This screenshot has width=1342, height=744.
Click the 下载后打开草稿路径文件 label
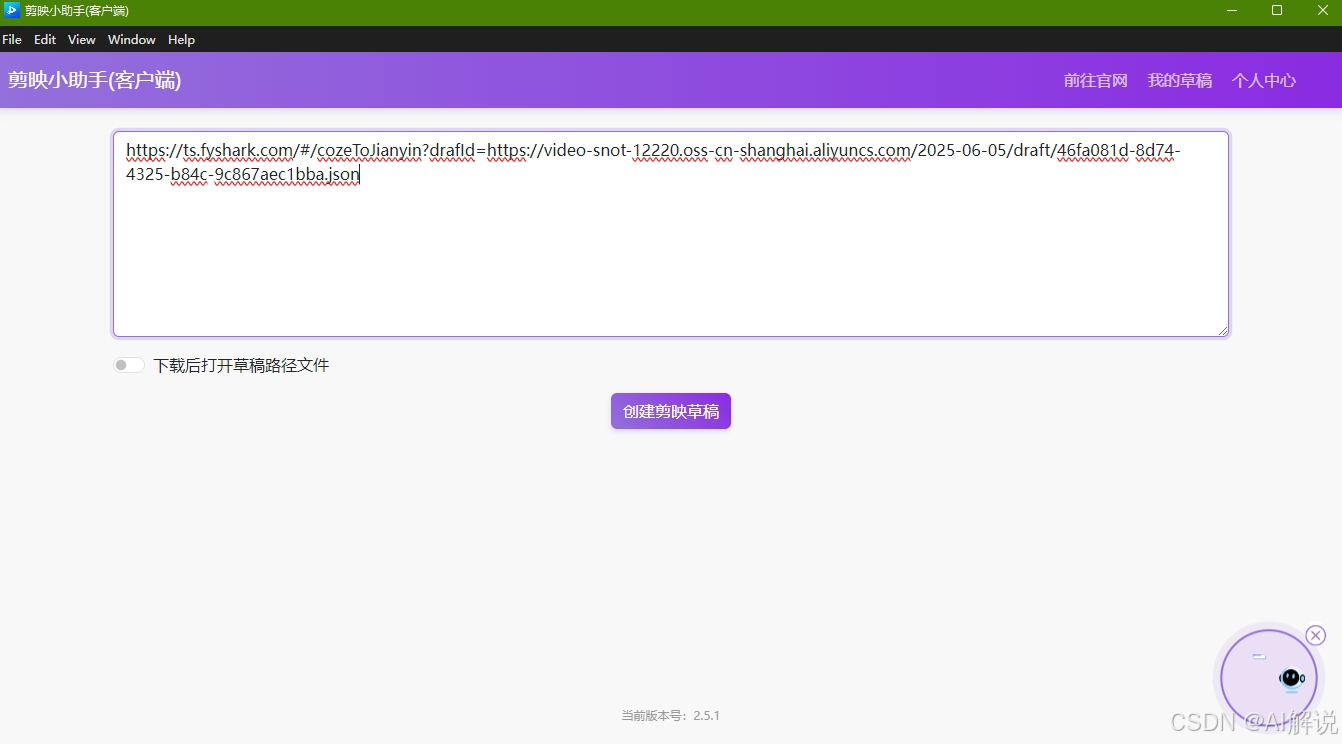click(241, 365)
